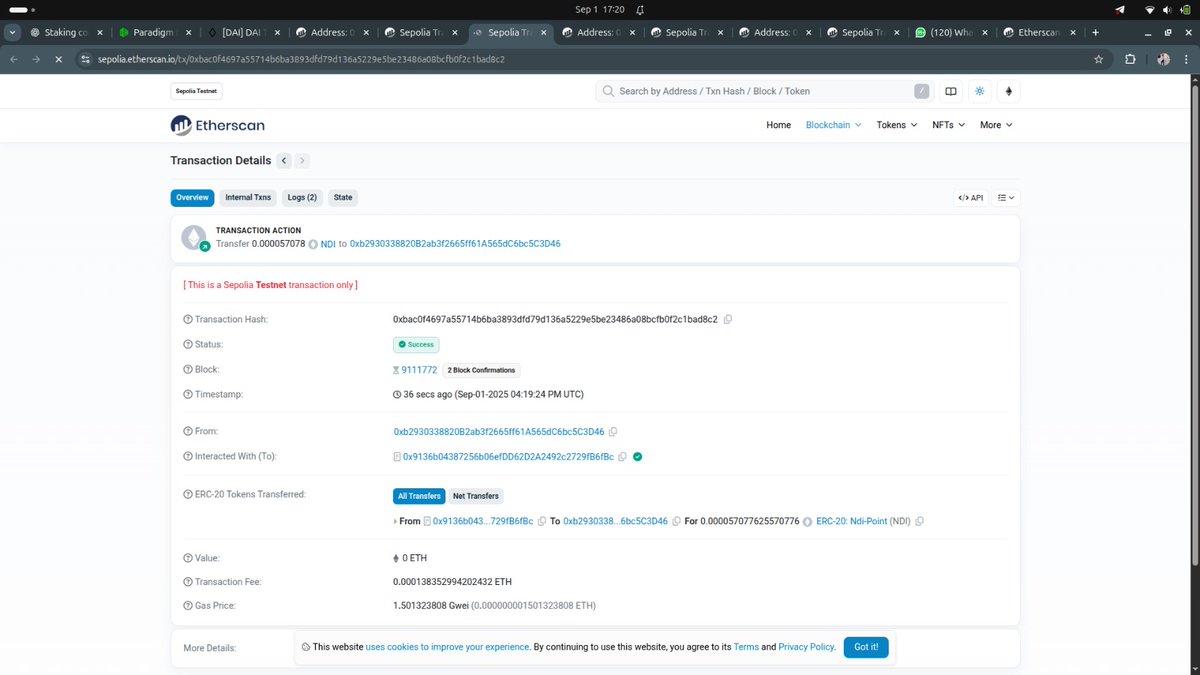Open the Logs (2) tab
This screenshot has height=675, width=1200.
click(x=302, y=198)
